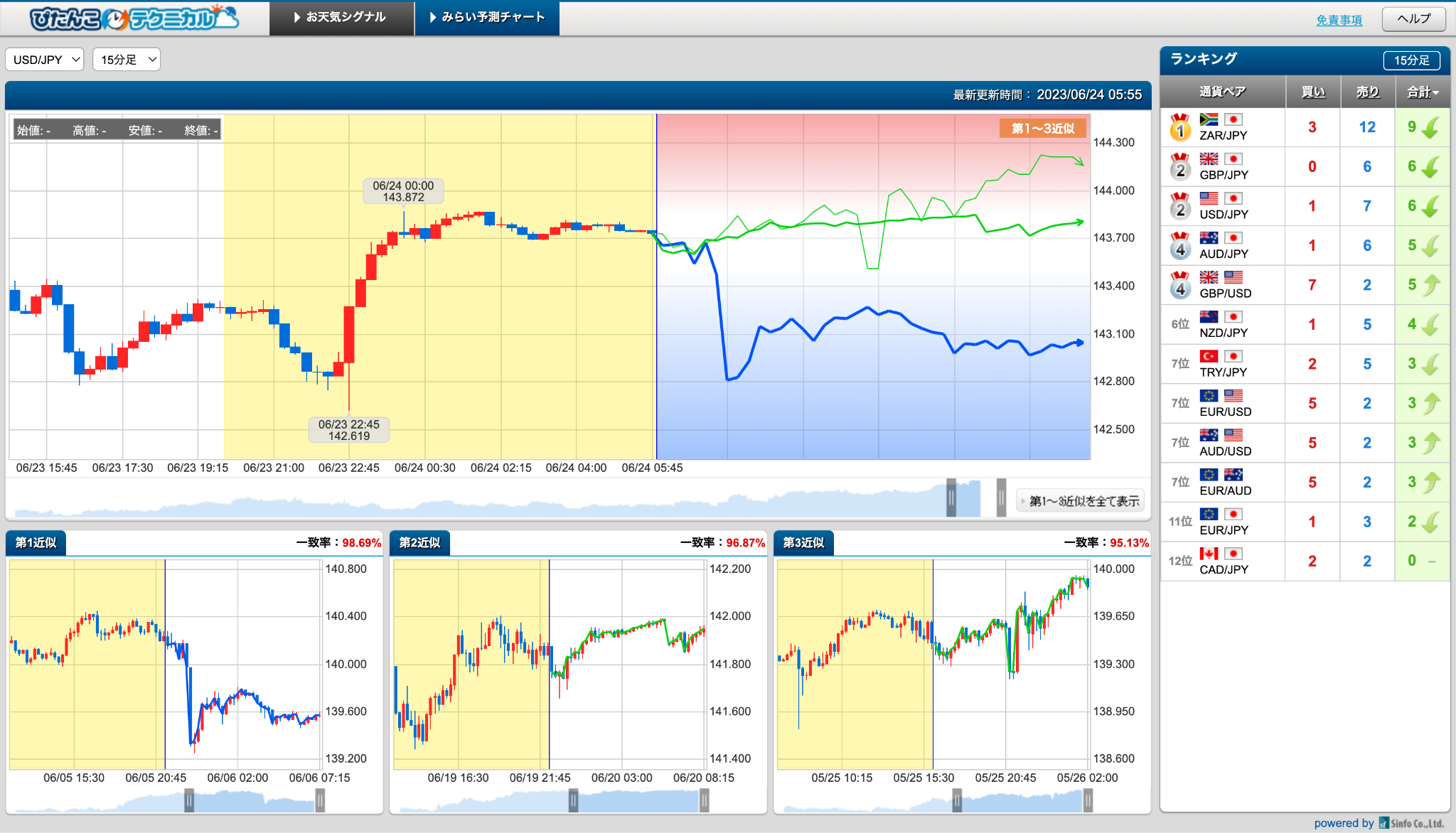Click the 第1〜3近似を全て表示 button
This screenshot has height=833, width=1456.
tap(1080, 501)
